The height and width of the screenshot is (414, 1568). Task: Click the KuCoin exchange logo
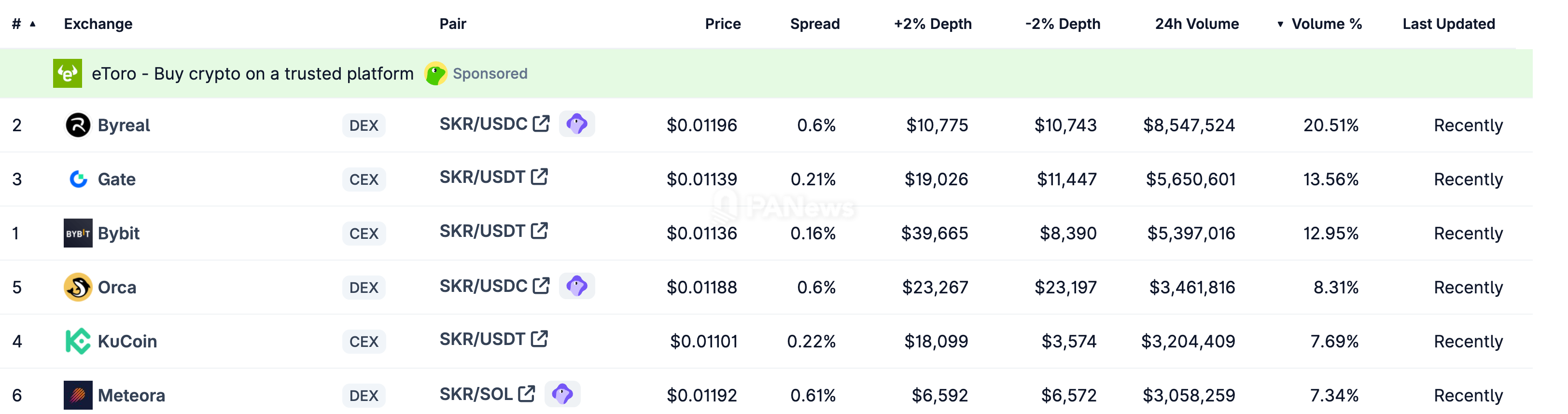tap(78, 341)
